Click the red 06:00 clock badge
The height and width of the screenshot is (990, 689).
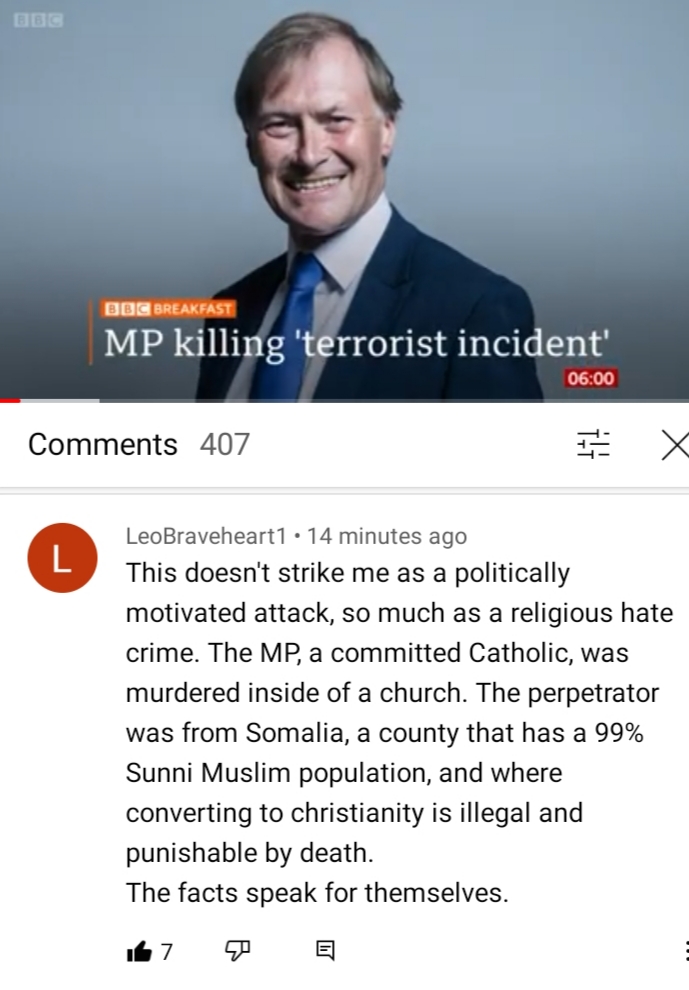coord(590,378)
